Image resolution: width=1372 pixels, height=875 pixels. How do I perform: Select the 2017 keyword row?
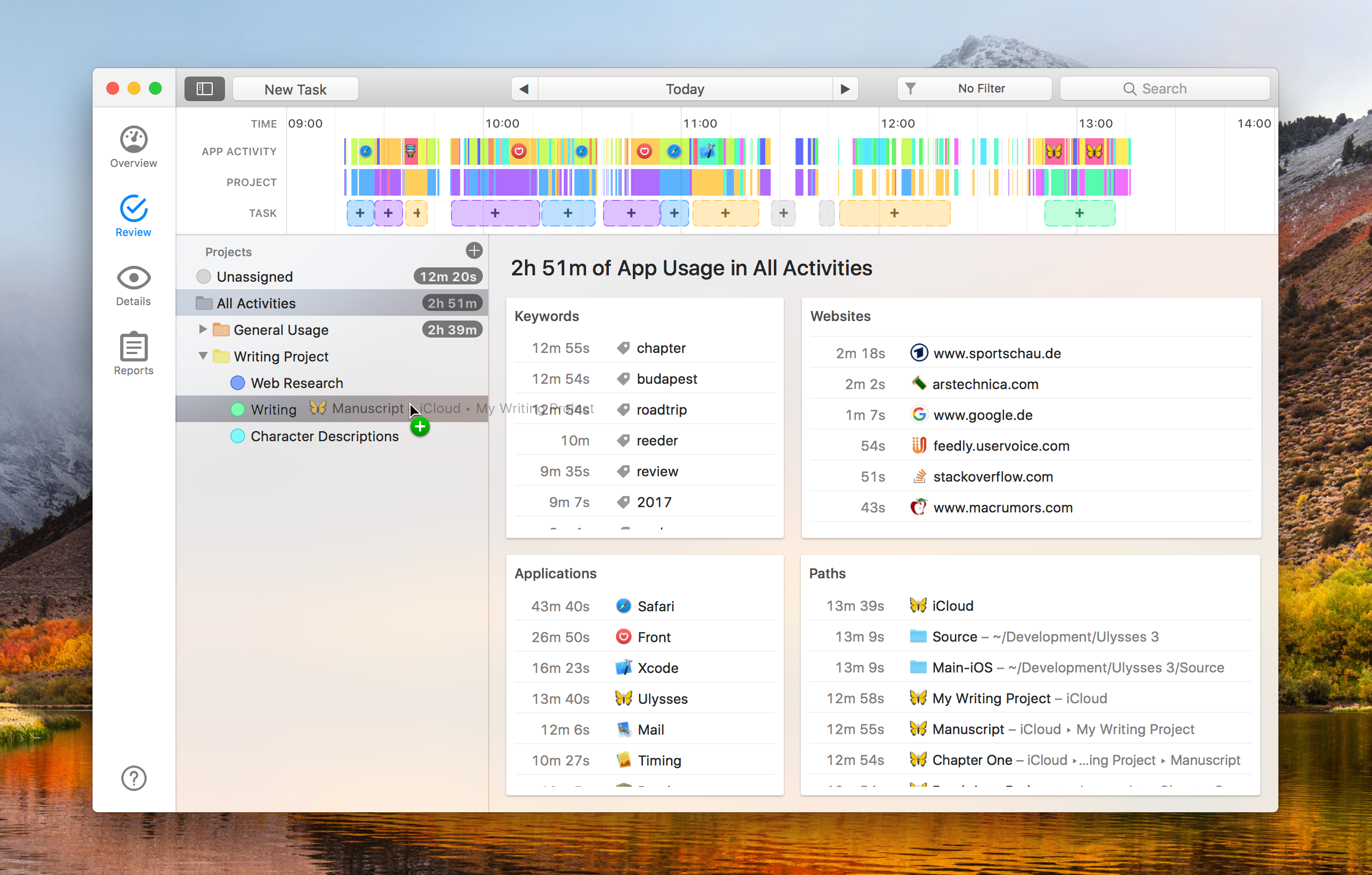click(645, 502)
